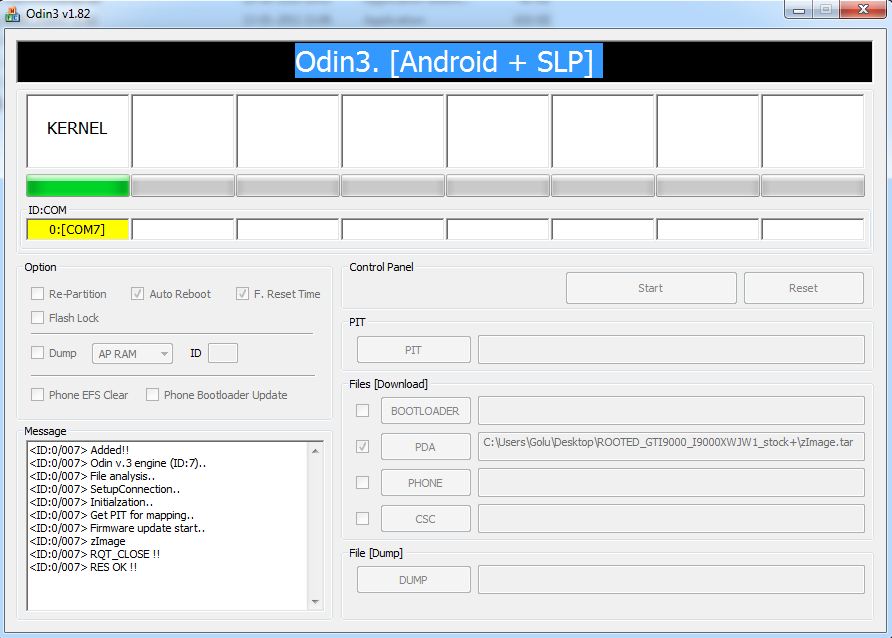
Task: Click the yellow 0:[COM7] port box
Action: (77, 230)
